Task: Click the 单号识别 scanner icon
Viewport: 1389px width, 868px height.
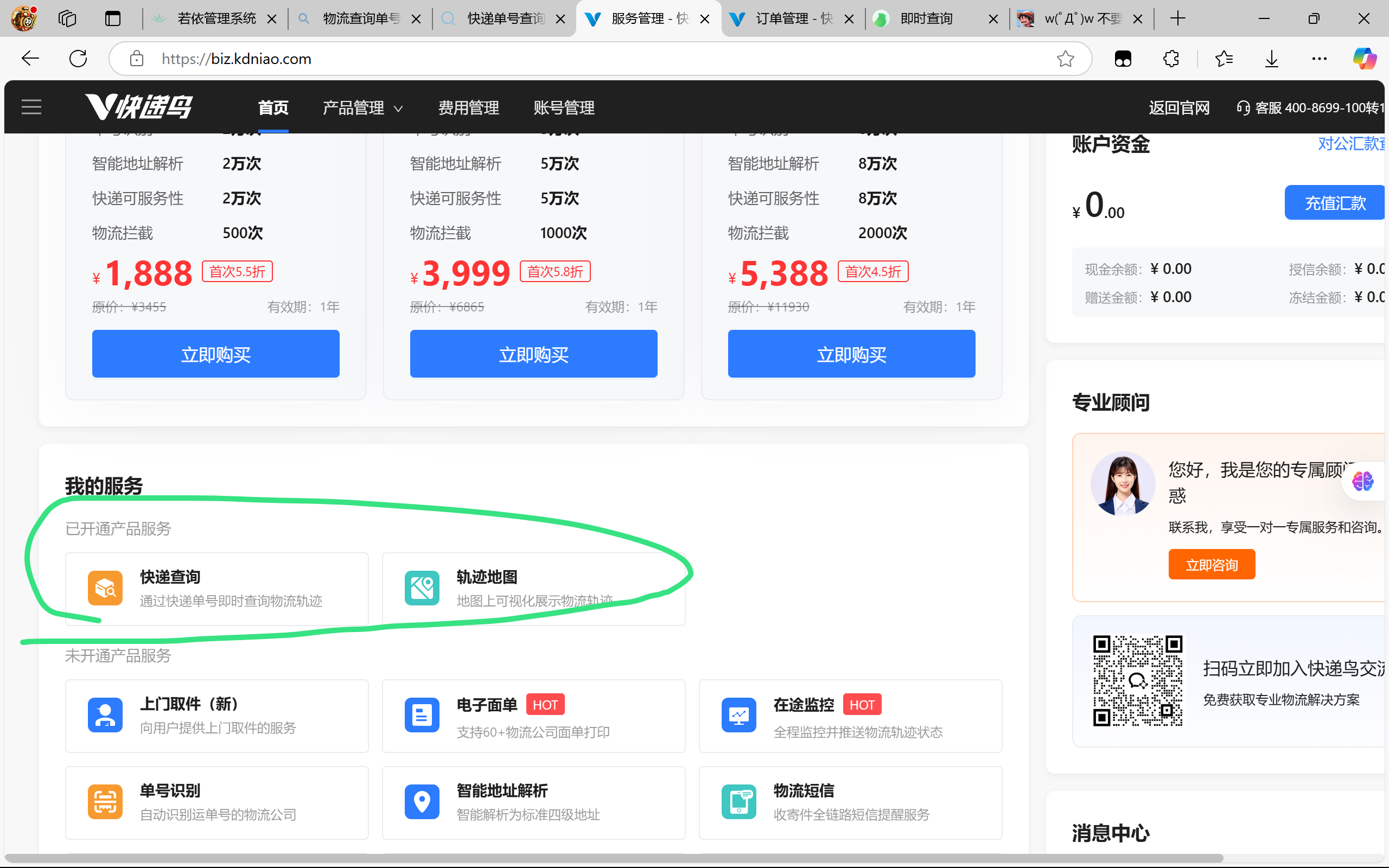Action: pyautogui.click(x=105, y=801)
